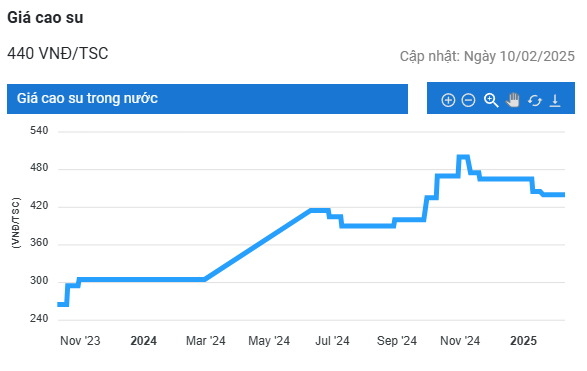Screen dimensions: 587x371
Task: Click the zoom in plus icon
Action: click(448, 100)
